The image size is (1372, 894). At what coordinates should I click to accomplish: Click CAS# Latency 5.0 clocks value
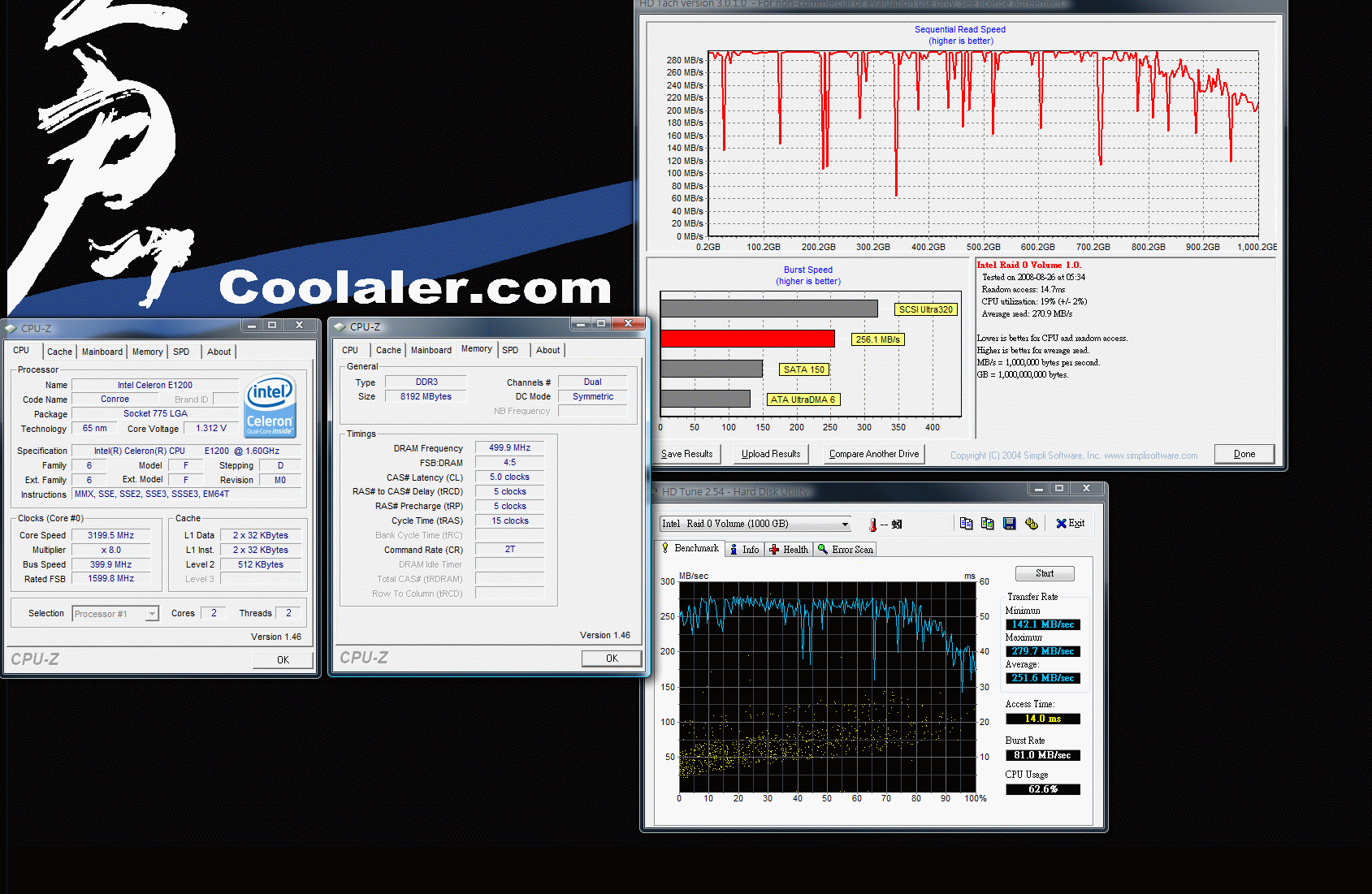tap(509, 477)
